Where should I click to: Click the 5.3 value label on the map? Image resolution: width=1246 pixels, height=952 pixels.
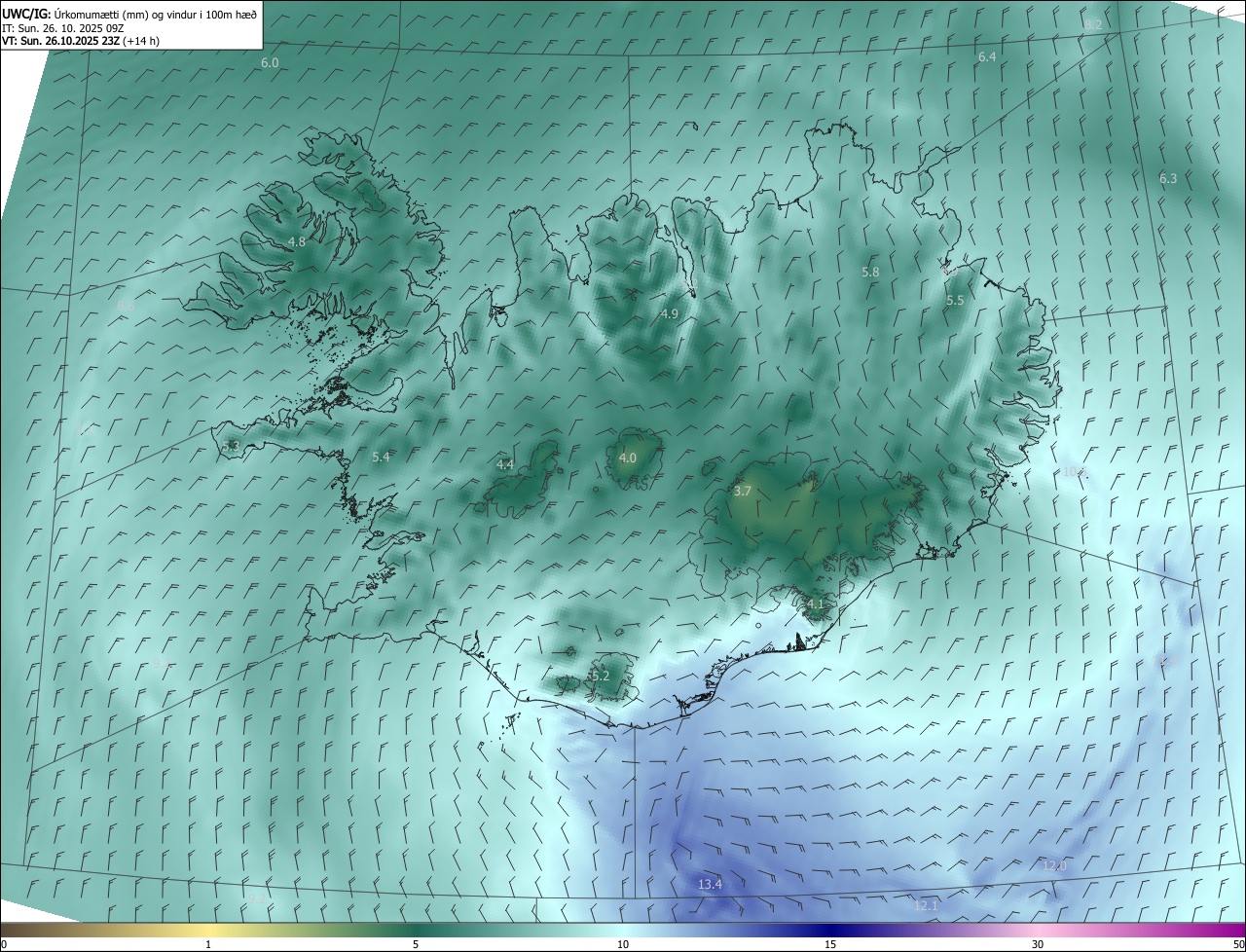pyautogui.click(x=231, y=447)
